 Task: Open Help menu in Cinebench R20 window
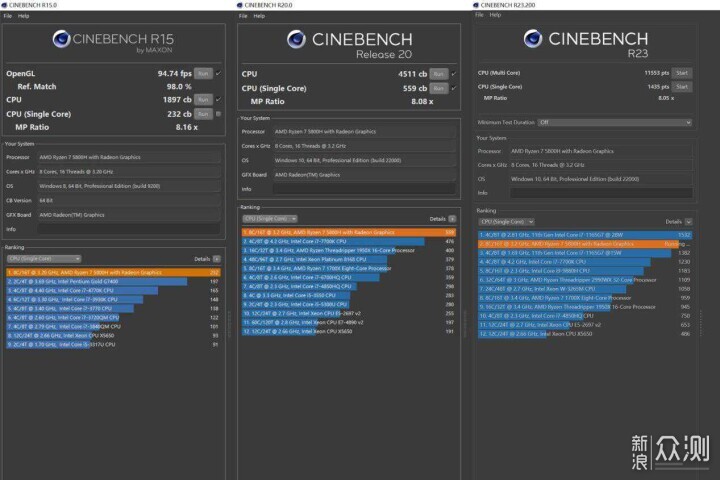click(259, 16)
